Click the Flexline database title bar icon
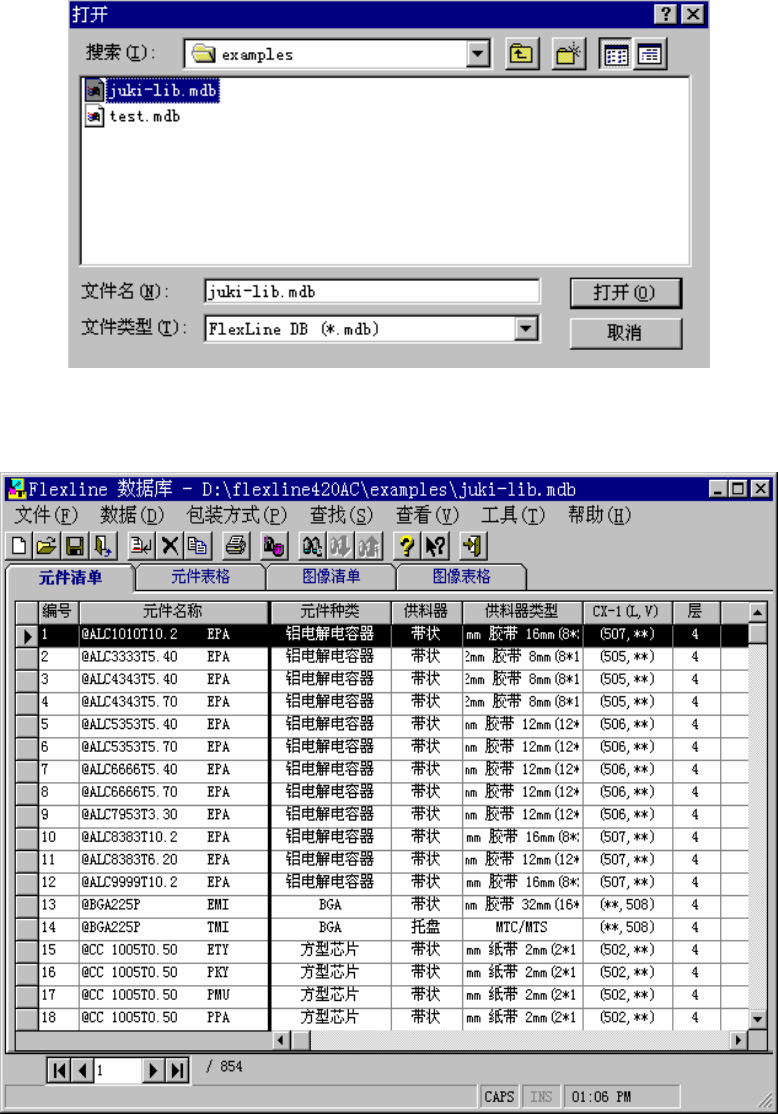Viewport: 778px width, 1114px height. [16, 489]
